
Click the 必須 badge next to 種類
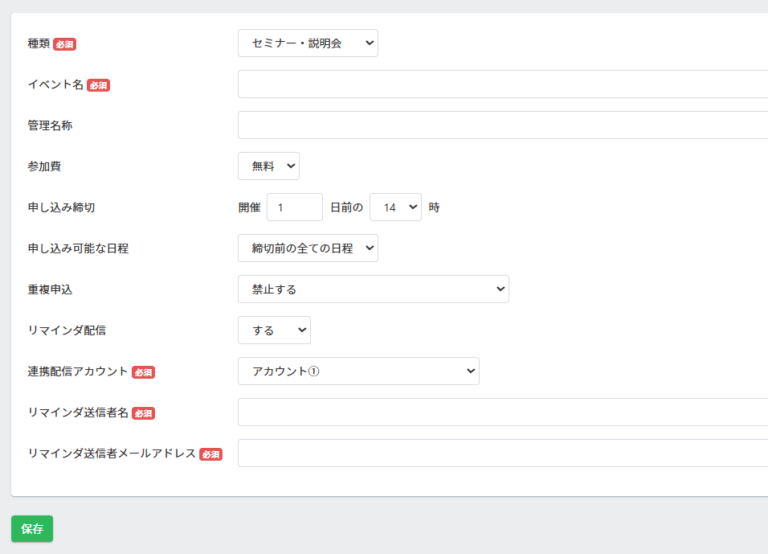point(65,45)
